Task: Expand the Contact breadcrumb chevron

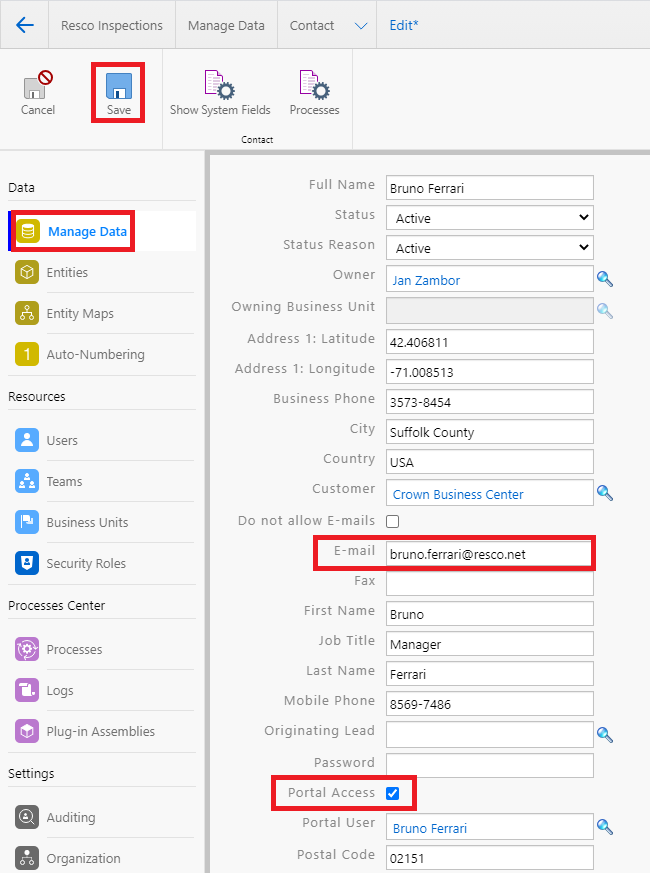Action: click(361, 26)
